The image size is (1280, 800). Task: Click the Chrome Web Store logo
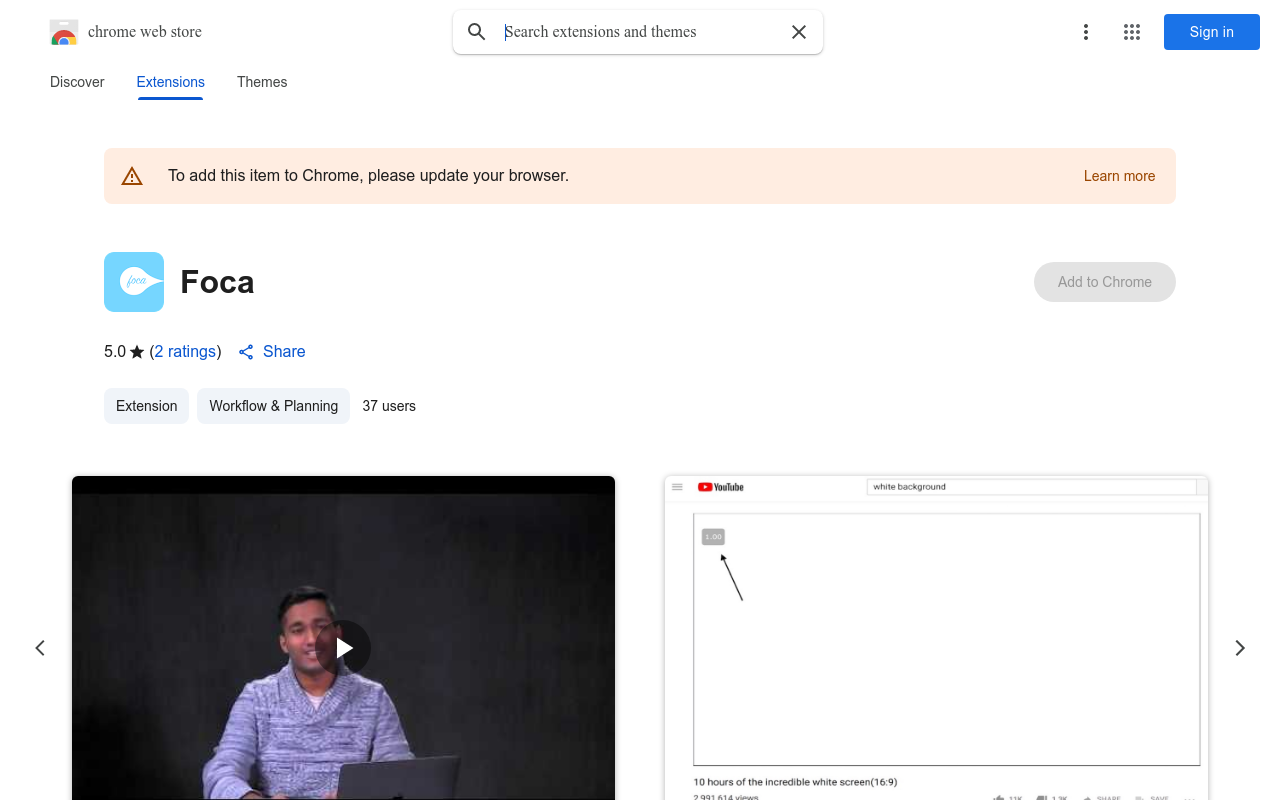tap(64, 32)
